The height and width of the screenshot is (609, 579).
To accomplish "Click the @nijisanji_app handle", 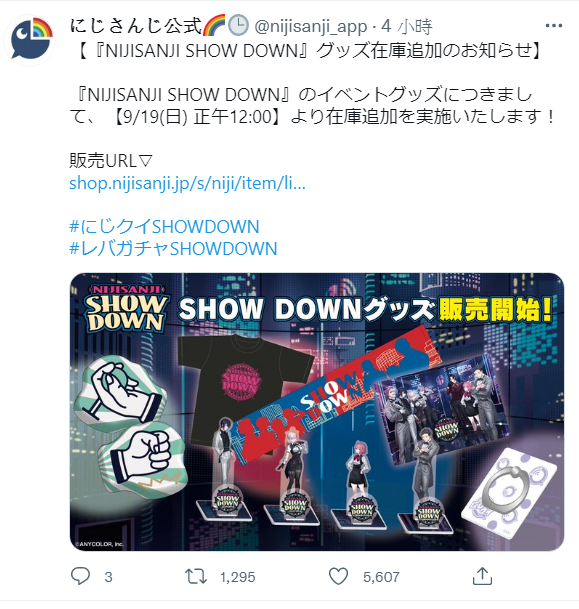I will click(310, 26).
